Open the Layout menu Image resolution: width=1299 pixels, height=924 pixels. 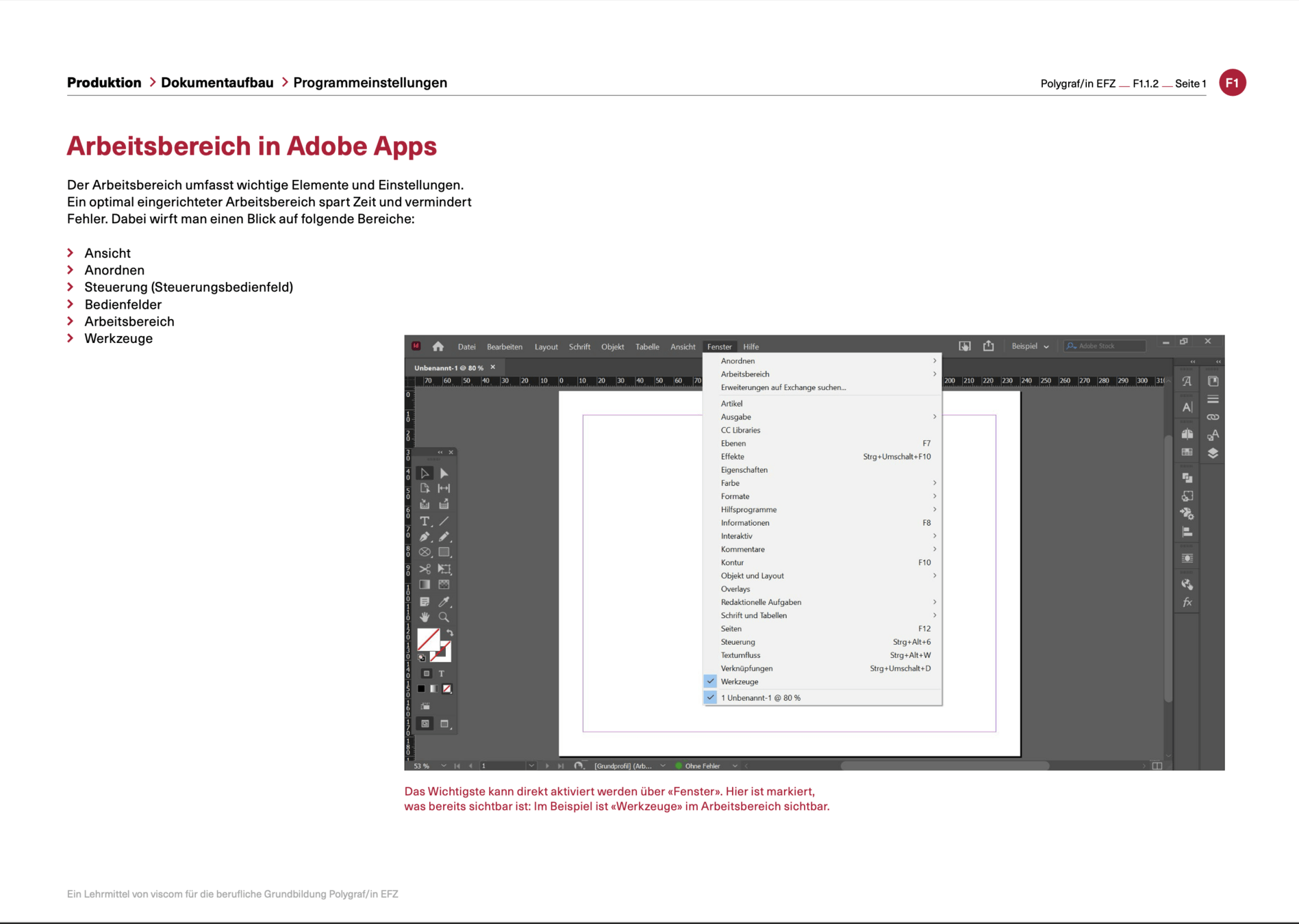(546, 347)
